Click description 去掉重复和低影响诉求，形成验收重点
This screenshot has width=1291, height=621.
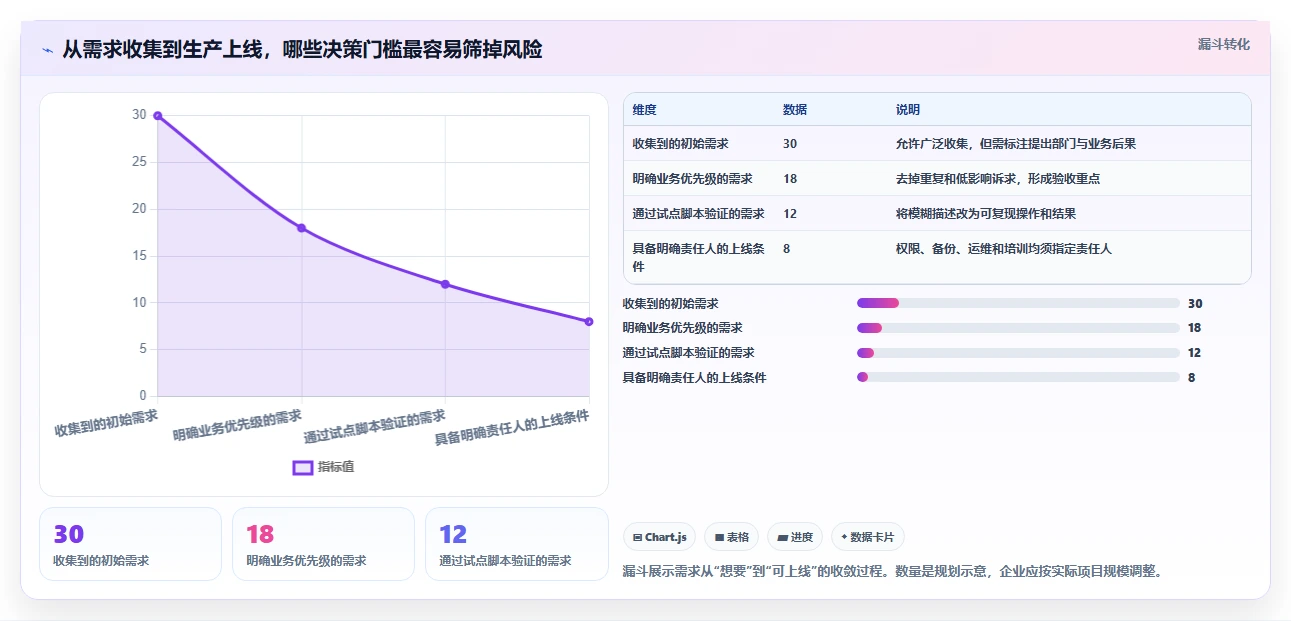pyautogui.click(x=998, y=179)
